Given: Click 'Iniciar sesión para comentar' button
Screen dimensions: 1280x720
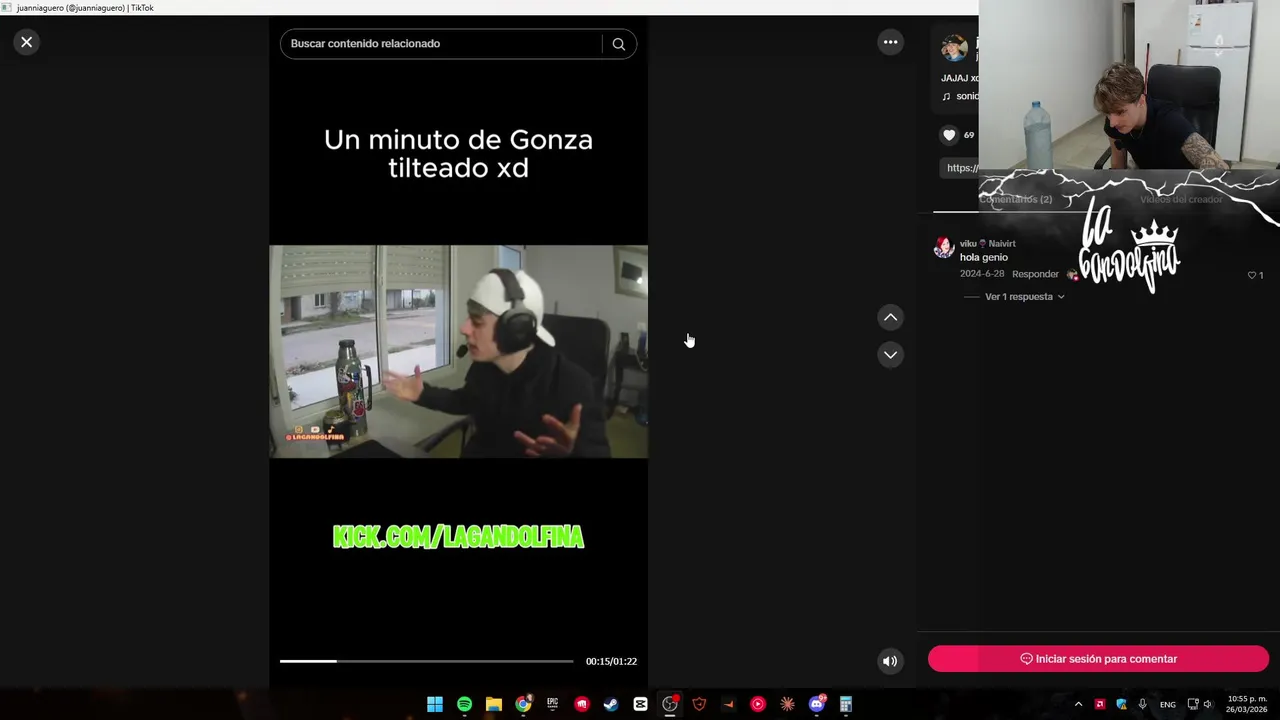Looking at the screenshot, I should [1098, 659].
